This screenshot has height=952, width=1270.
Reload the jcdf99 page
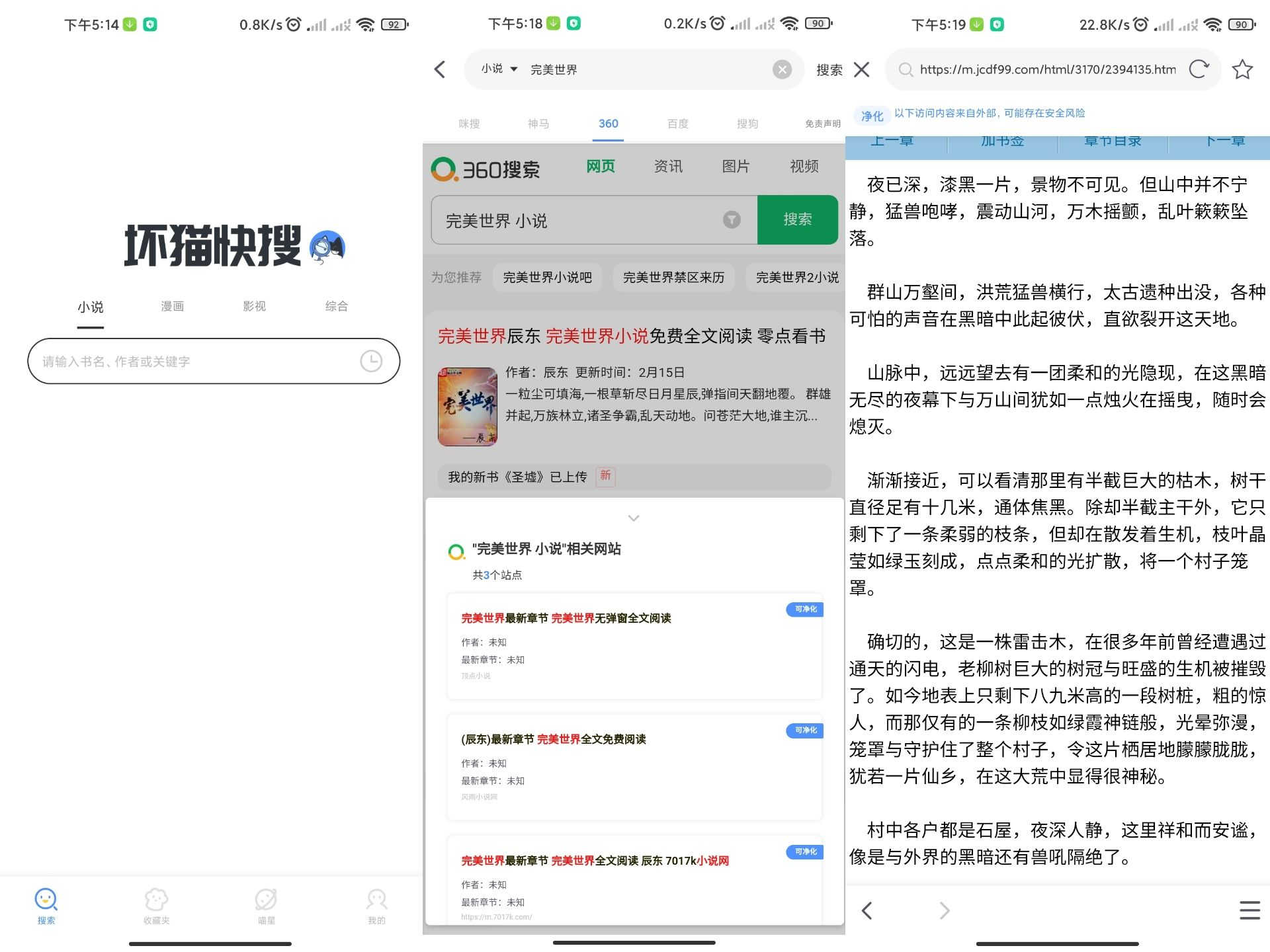[1199, 69]
